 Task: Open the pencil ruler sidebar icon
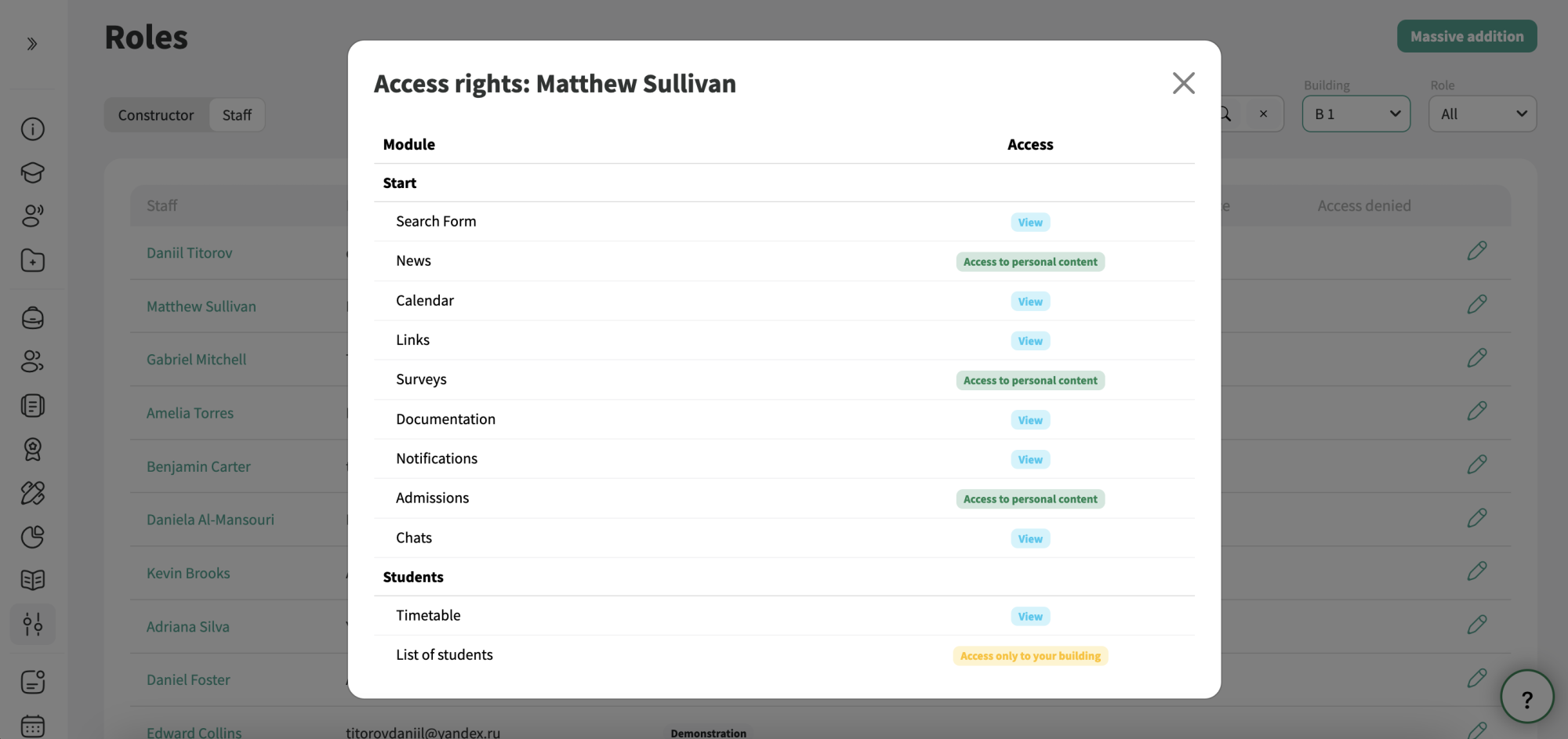pos(33,493)
